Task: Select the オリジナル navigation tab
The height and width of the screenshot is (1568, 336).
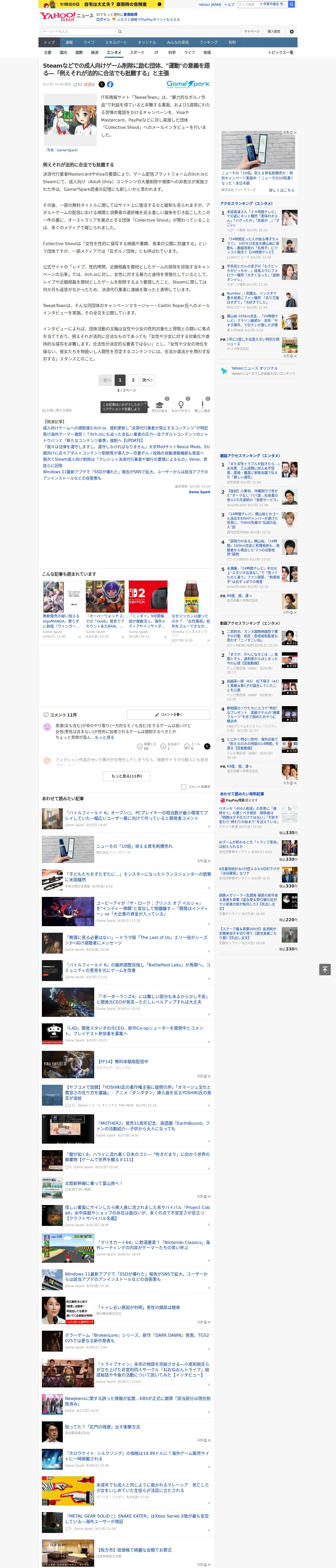Action: coord(147,43)
